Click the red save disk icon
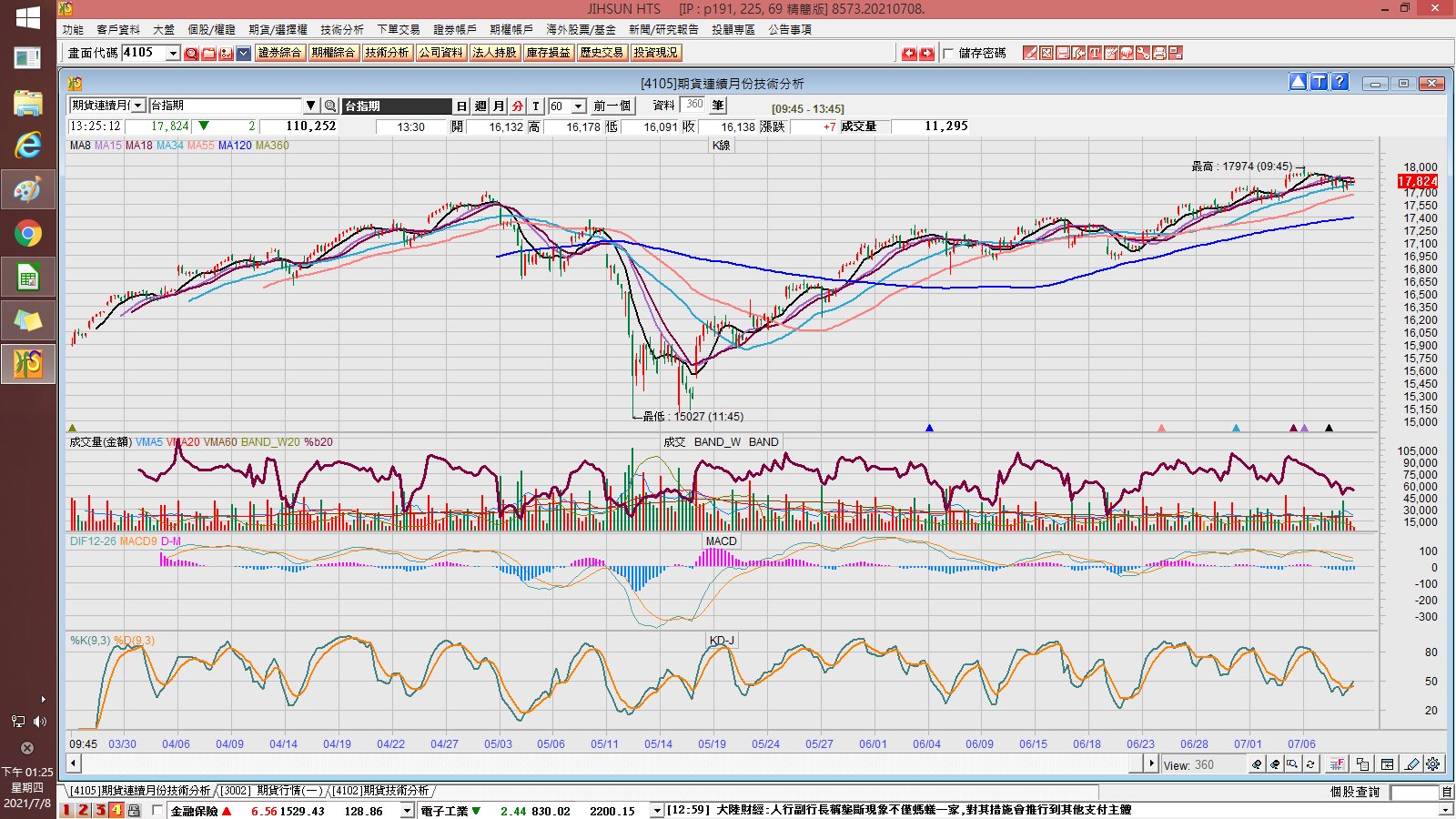 tap(1062, 53)
